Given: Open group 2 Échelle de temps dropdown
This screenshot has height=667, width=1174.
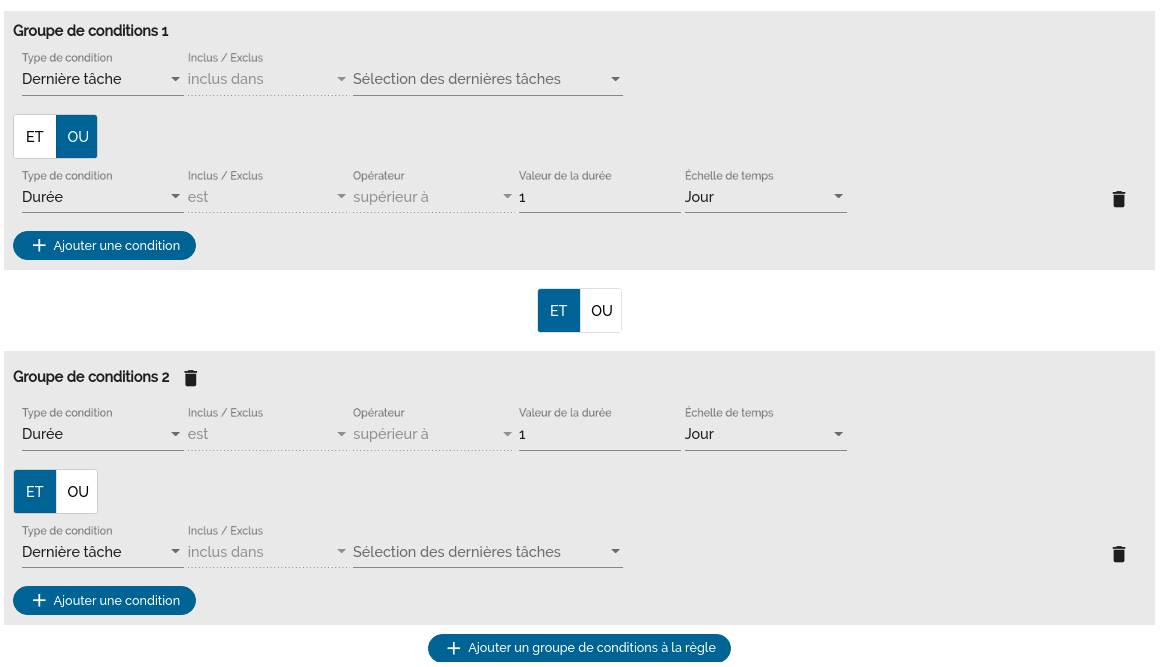Looking at the screenshot, I should [x=765, y=434].
